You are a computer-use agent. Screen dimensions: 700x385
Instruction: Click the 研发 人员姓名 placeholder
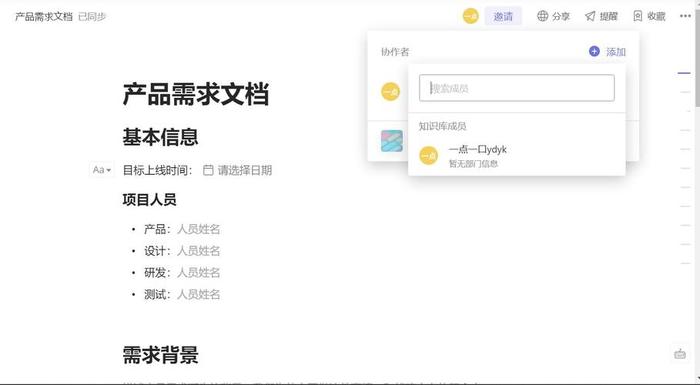click(199, 272)
